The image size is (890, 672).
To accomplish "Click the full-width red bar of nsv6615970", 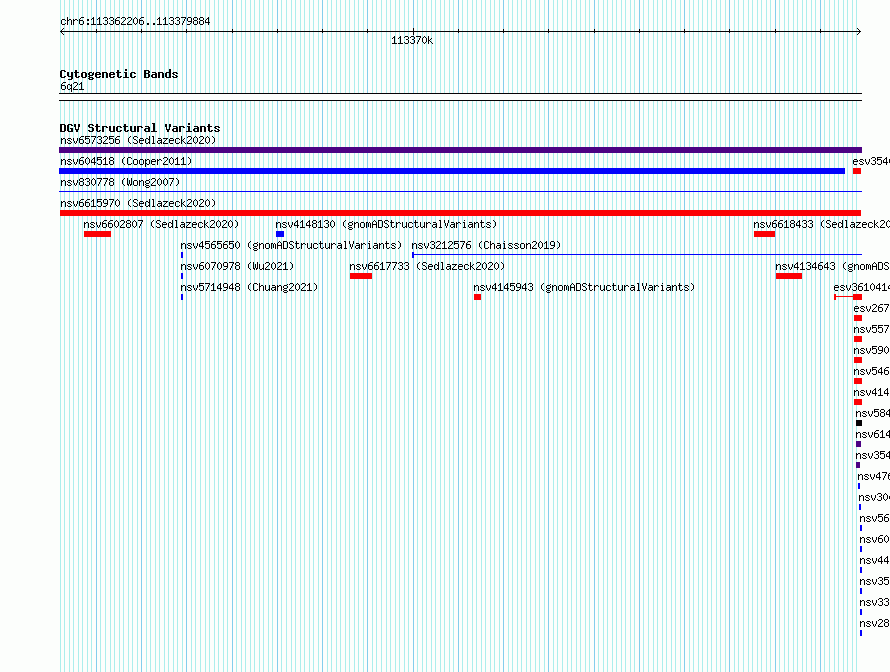I will [460, 213].
